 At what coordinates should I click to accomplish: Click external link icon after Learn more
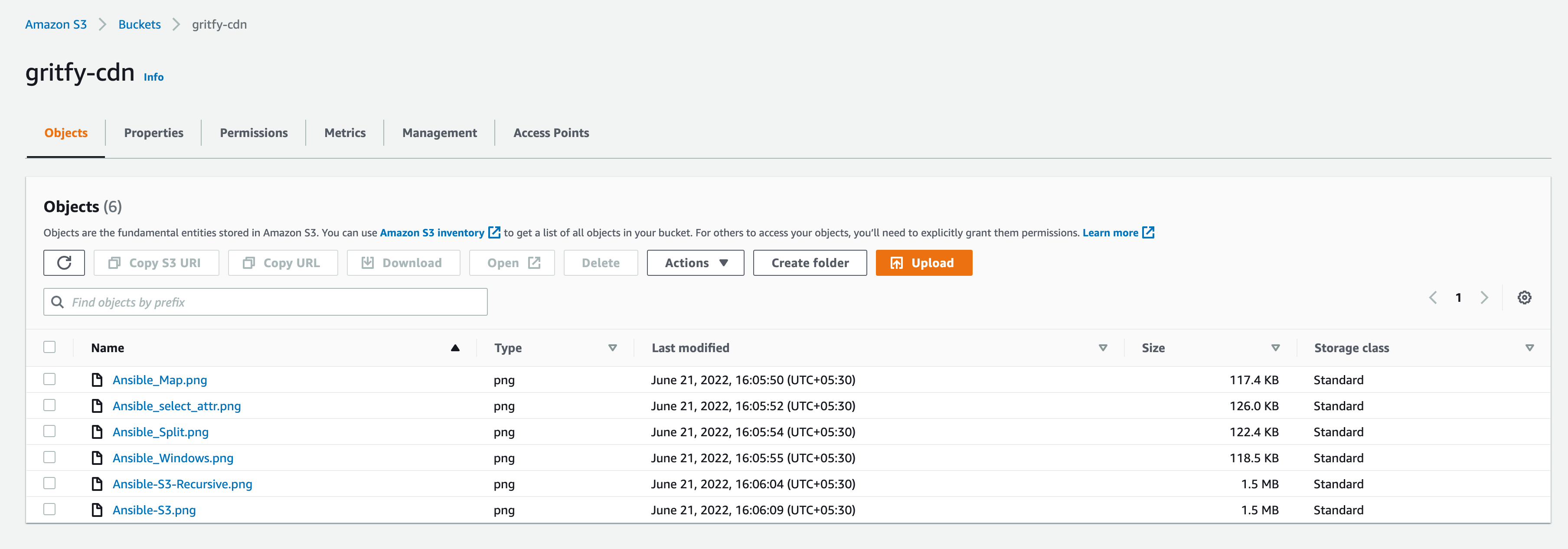coord(1148,232)
